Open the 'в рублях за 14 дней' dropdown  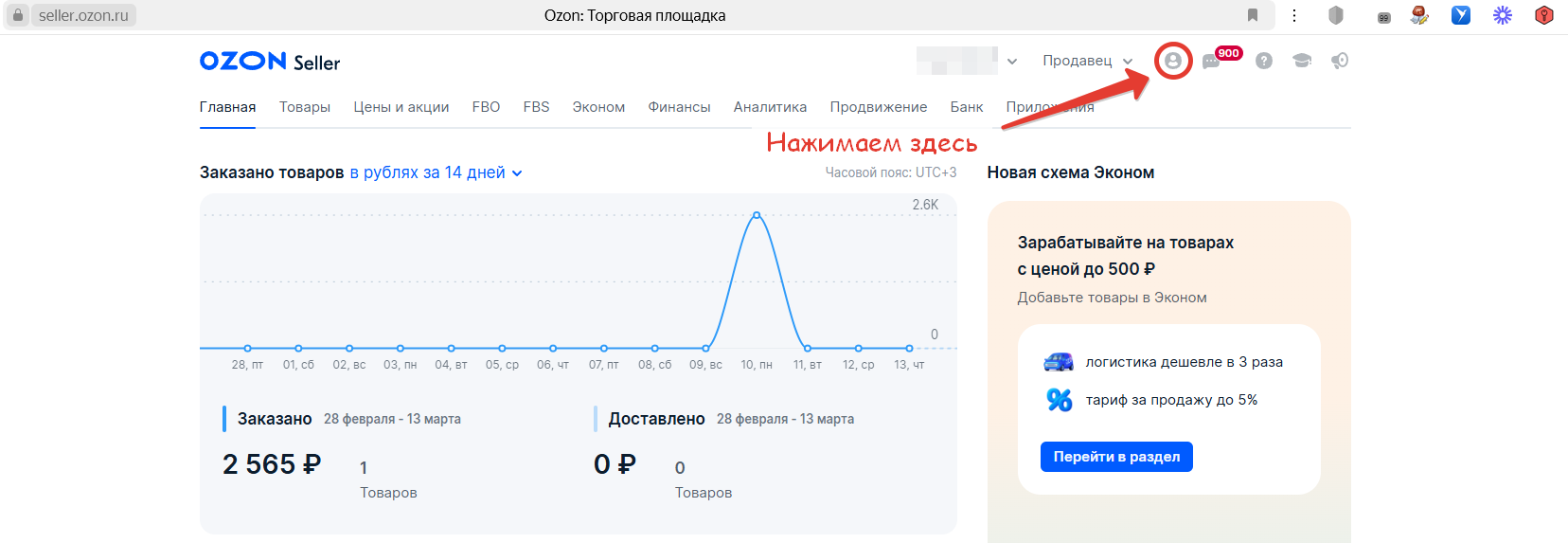tap(437, 172)
